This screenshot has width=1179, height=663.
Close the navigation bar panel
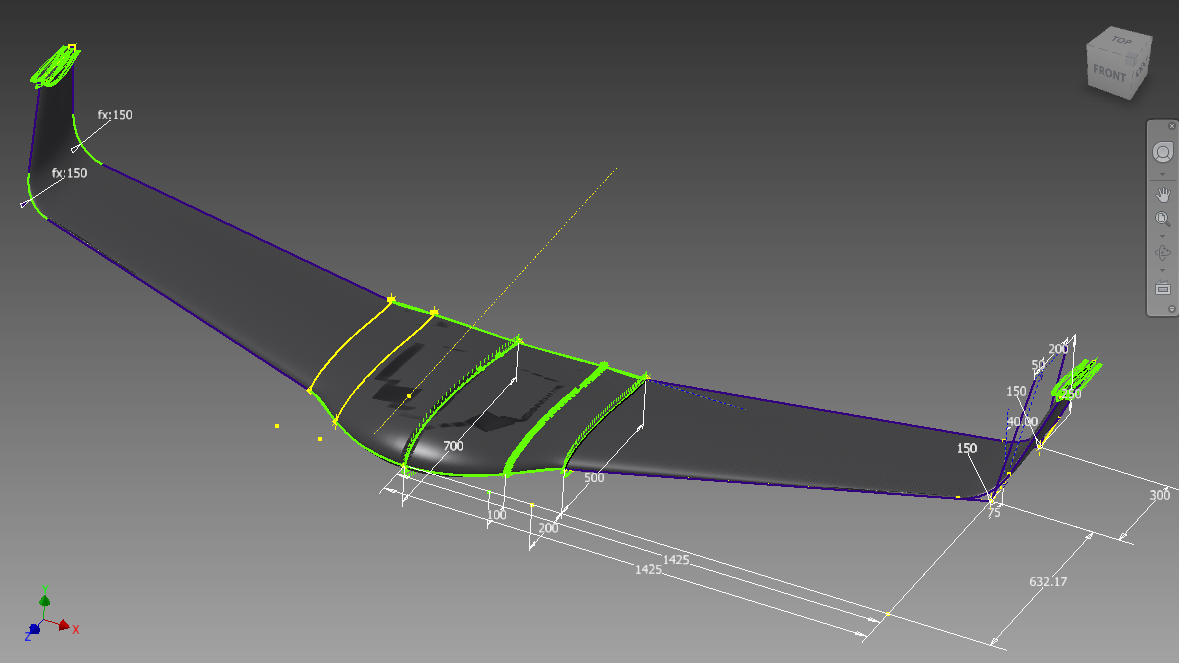pos(1172,126)
